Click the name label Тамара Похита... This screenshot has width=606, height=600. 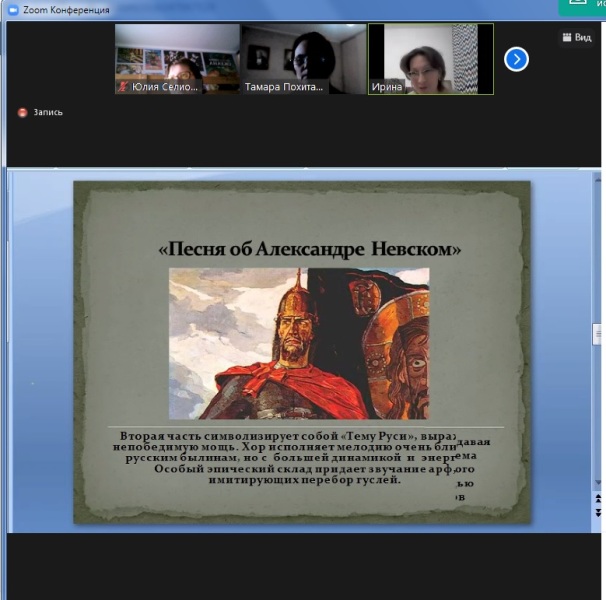(284, 87)
